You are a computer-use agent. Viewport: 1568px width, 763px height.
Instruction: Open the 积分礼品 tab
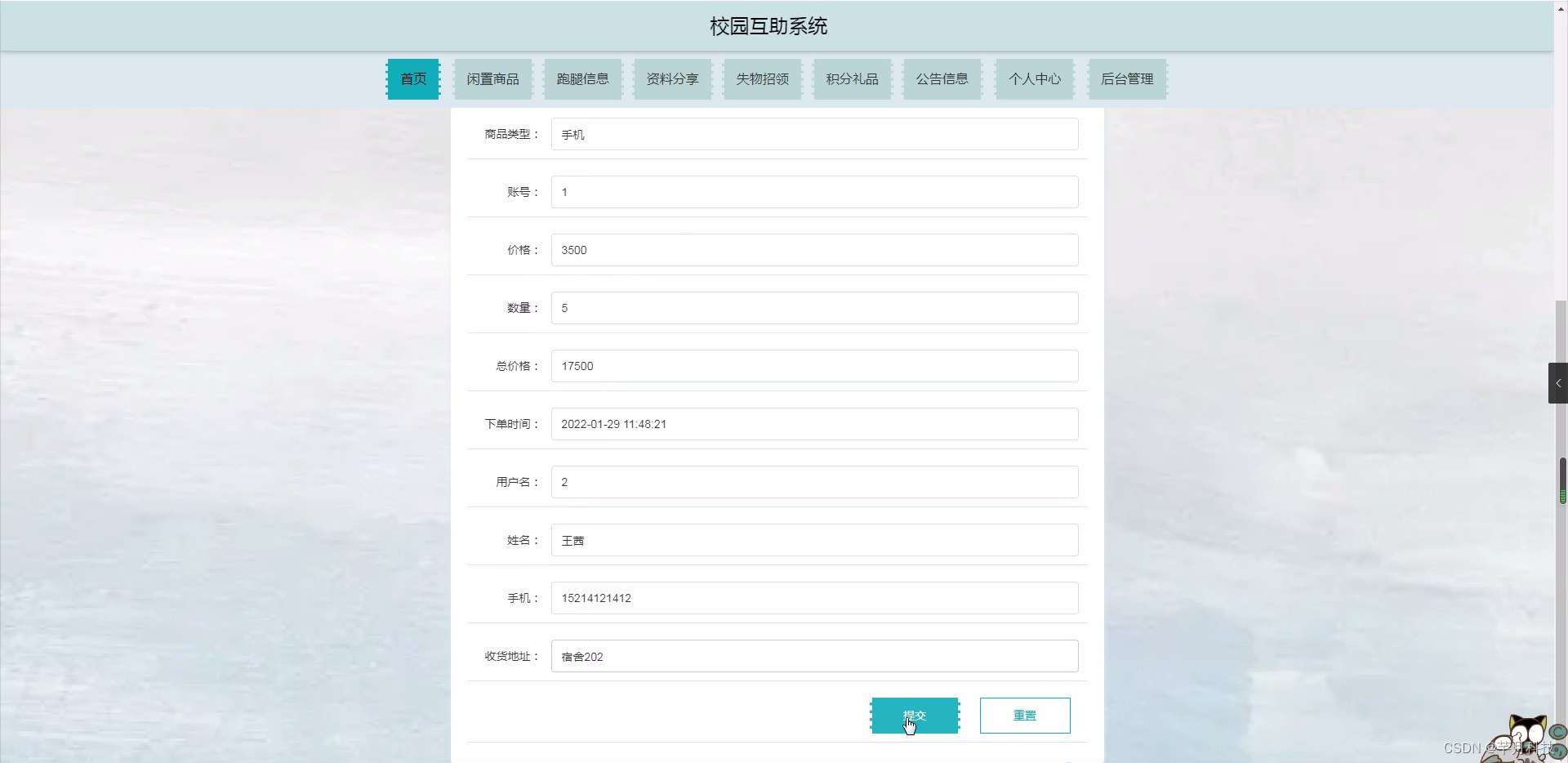(x=852, y=78)
